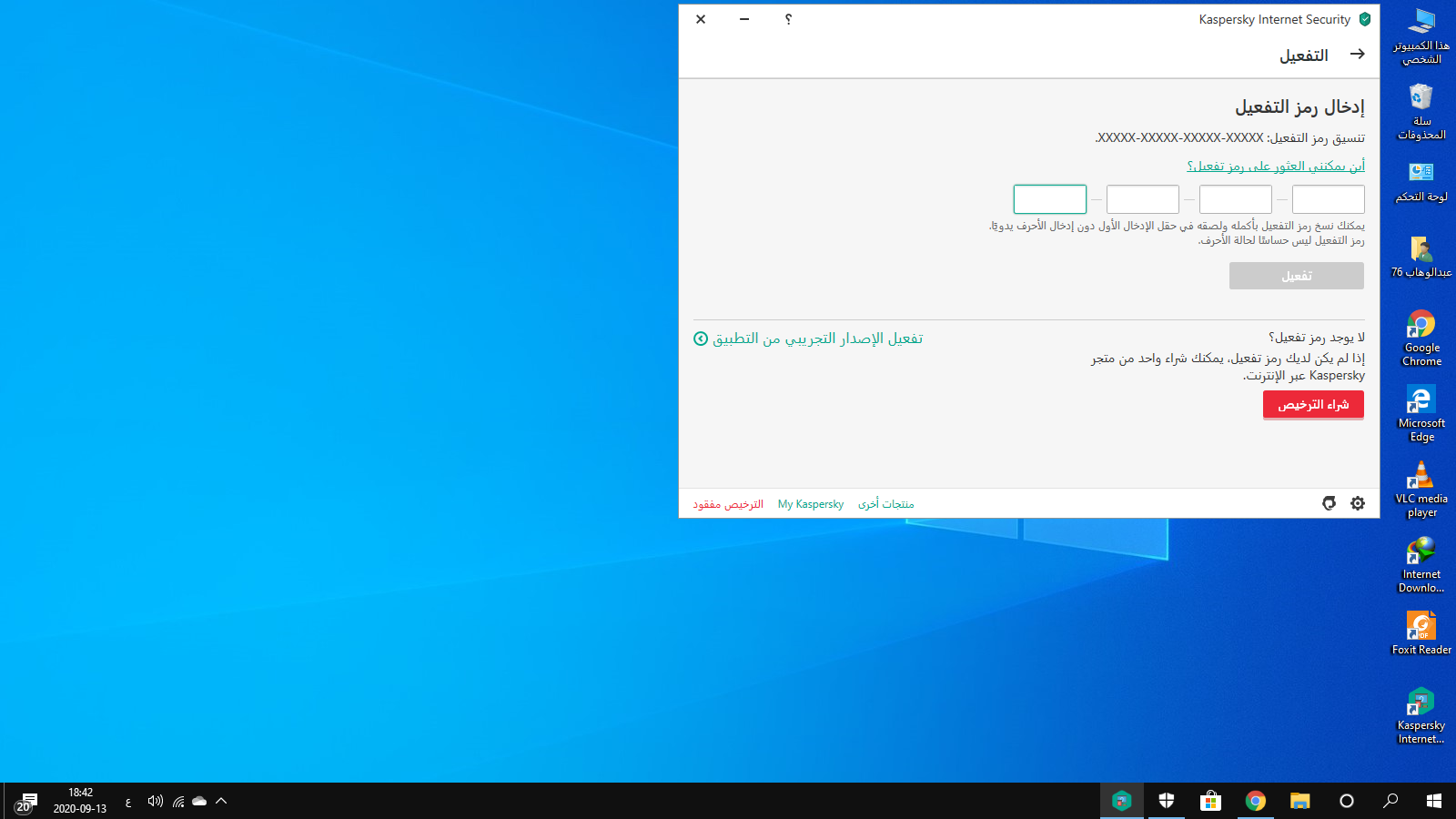The image size is (1456, 819).
Task: Click the Kaspersky shield logo in title bar
Action: pyautogui.click(x=1365, y=19)
